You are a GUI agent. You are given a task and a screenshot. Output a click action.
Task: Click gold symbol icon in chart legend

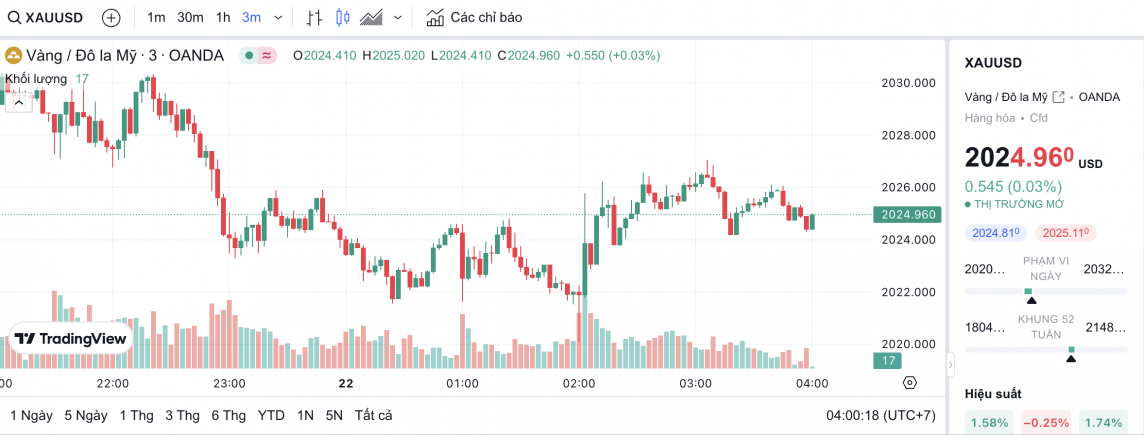point(14,56)
